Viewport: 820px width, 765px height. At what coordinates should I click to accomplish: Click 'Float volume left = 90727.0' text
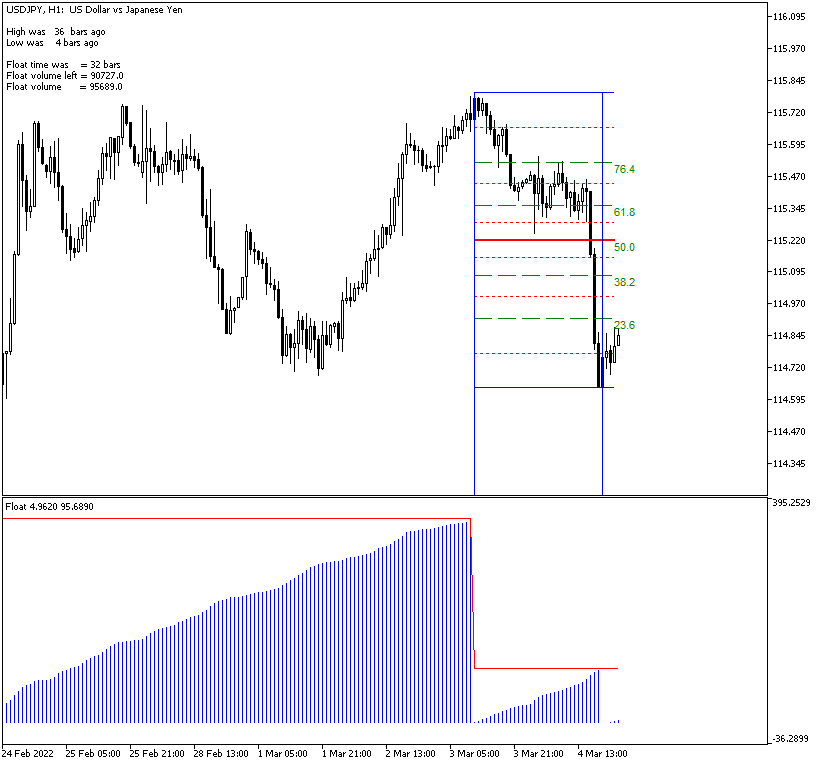(x=65, y=76)
